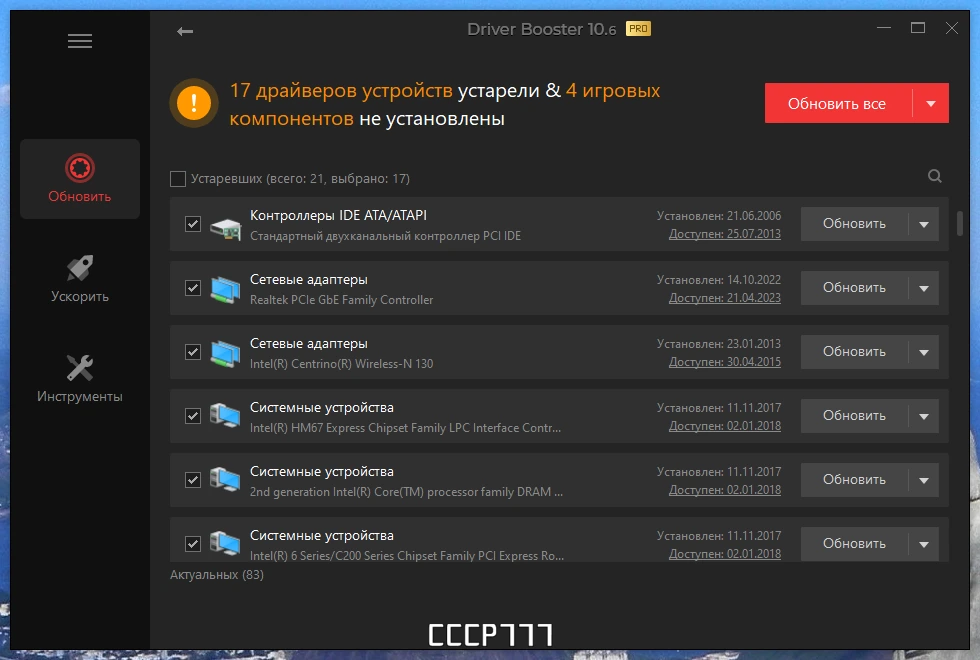The width and height of the screenshot is (980, 660).
Task: Open the Инструменты section
Action: pyautogui.click(x=80, y=379)
